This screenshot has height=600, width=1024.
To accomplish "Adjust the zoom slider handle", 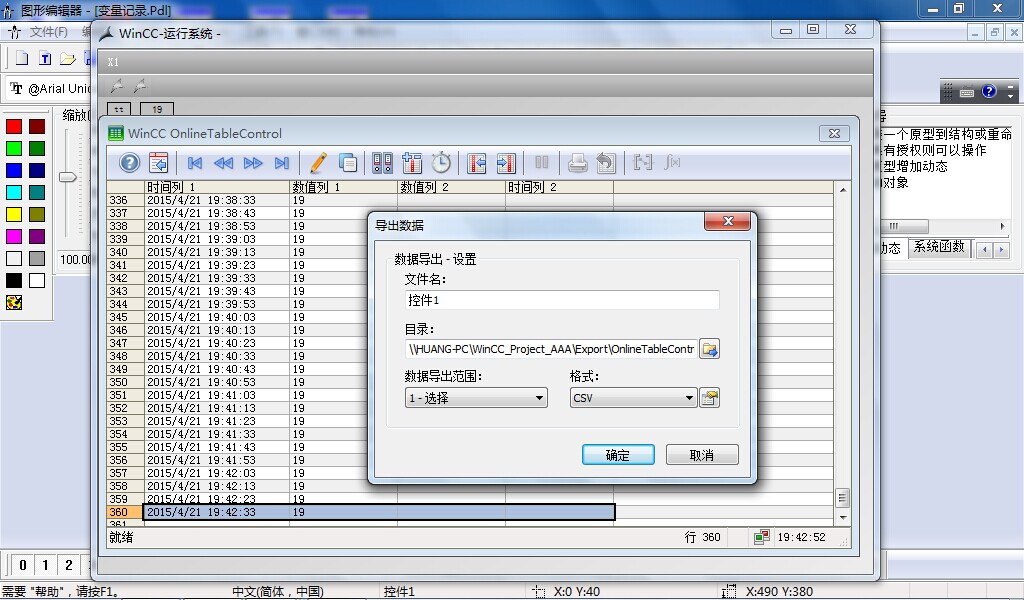I will pyautogui.click(x=68, y=177).
